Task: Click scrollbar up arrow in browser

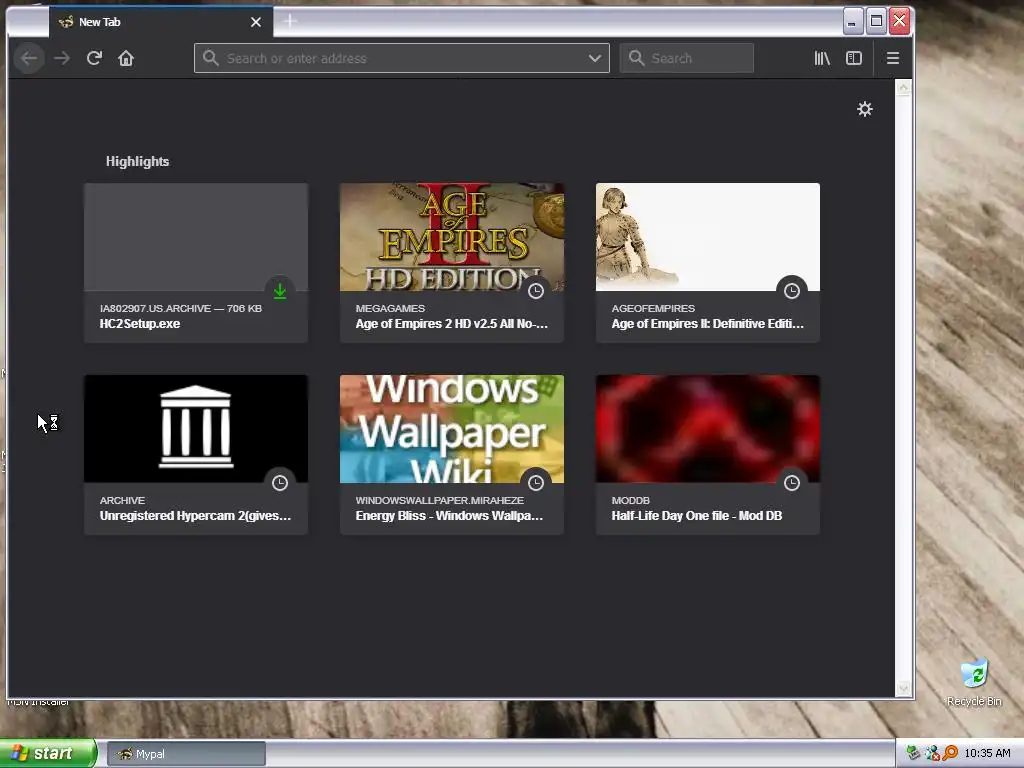Action: 904,88
